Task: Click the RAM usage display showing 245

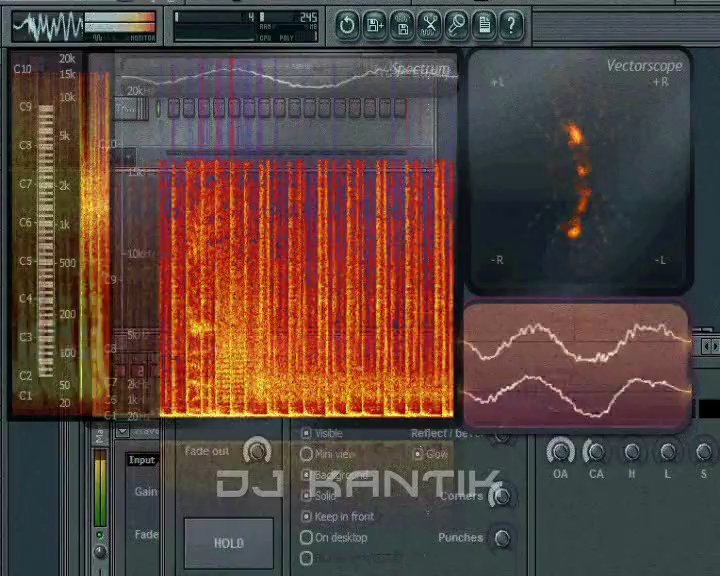Action: (x=288, y=19)
